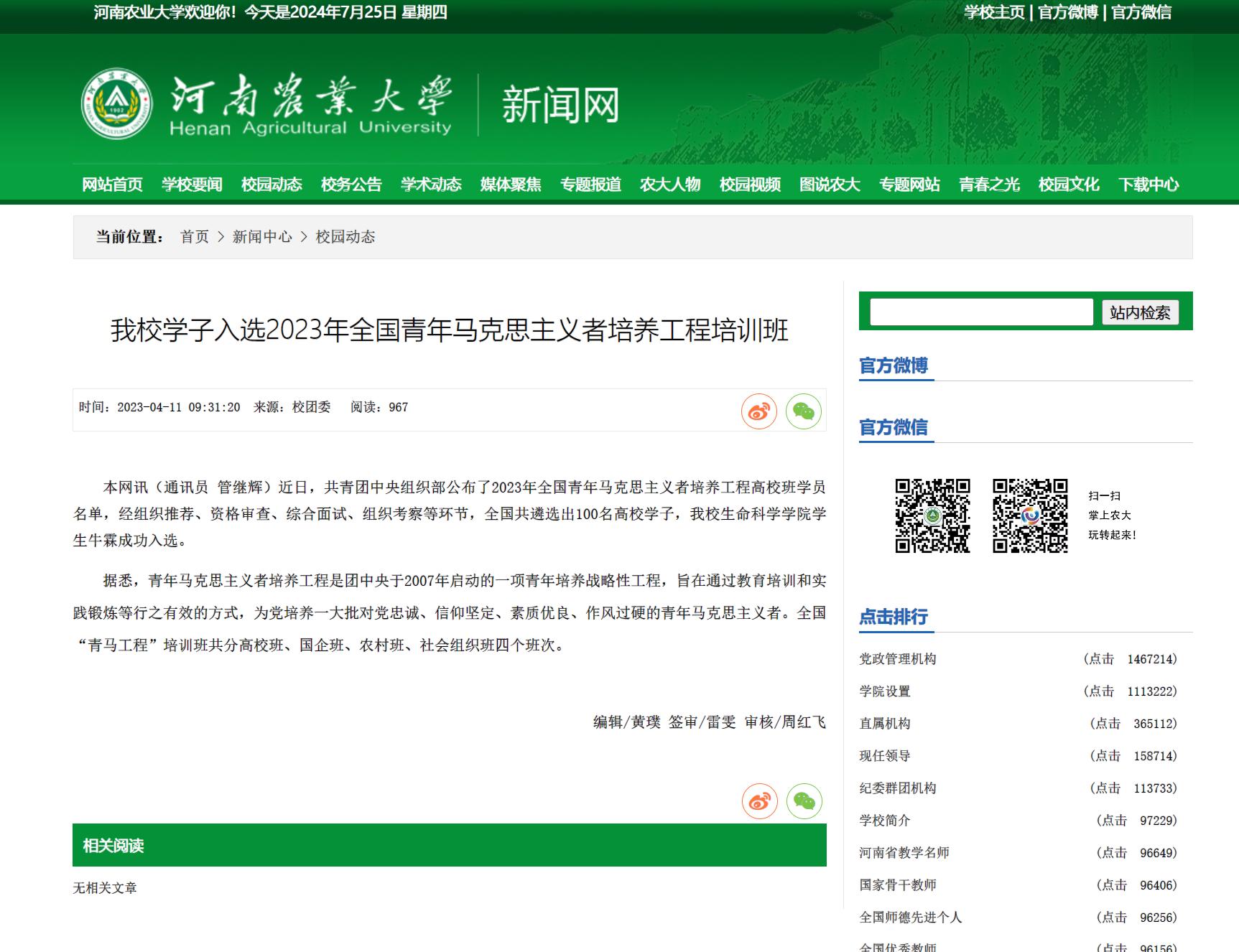Open the 学校要闻 navigation menu item

[192, 185]
